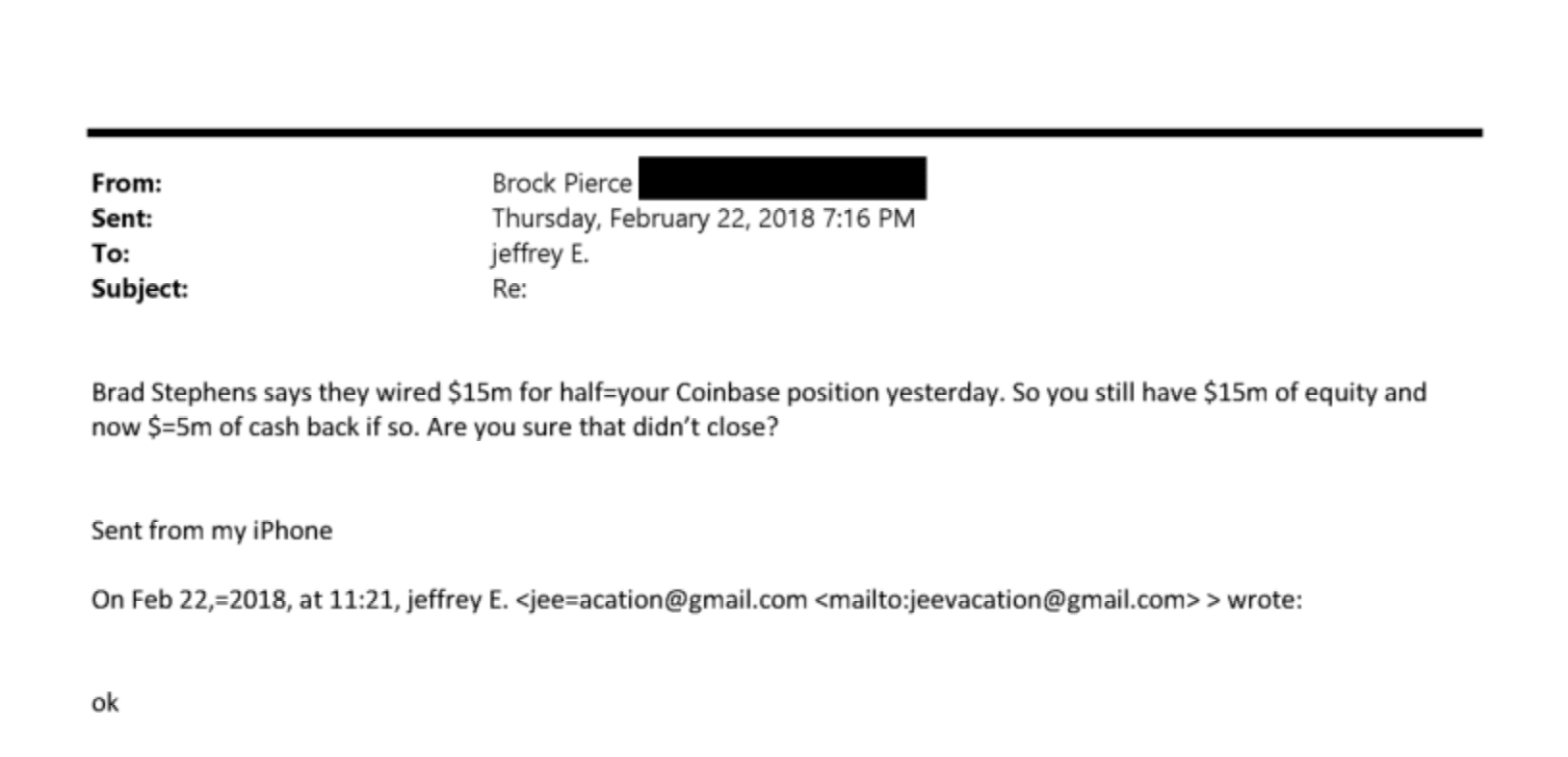Click the word wrote: in quoted header
The image size is (1568, 757).
coord(1264,599)
